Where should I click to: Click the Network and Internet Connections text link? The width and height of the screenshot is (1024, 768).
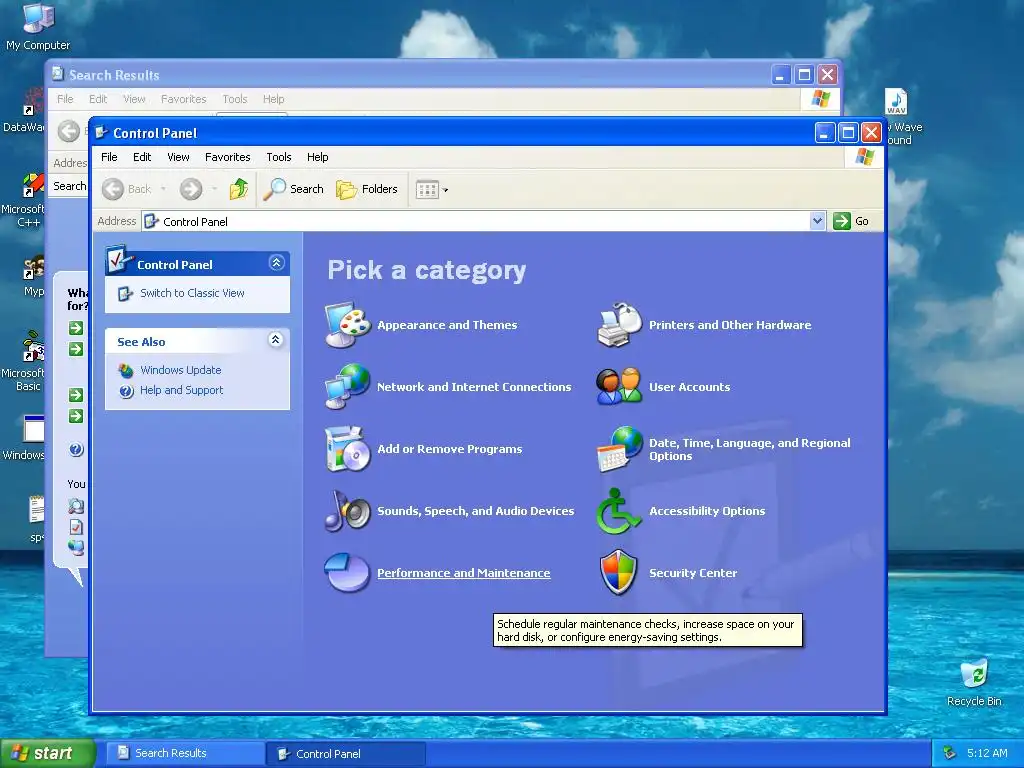(x=474, y=387)
